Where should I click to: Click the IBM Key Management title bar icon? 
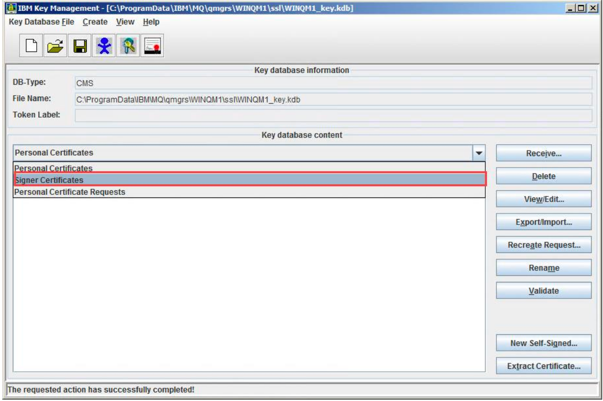click(11, 8)
